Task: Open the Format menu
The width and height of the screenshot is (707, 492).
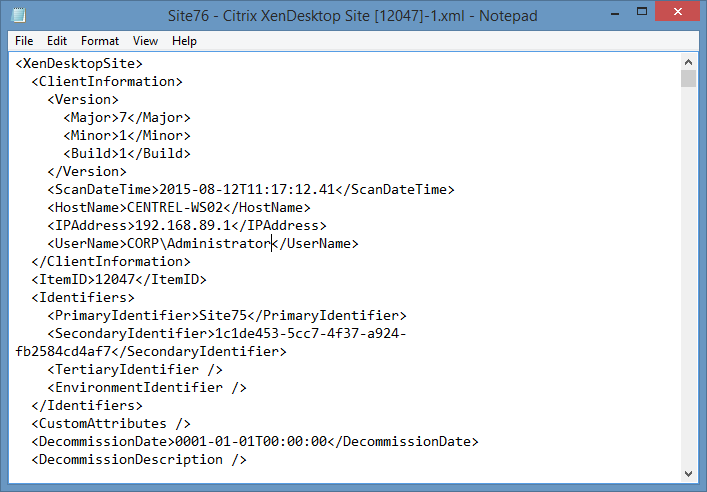Action: (100, 41)
